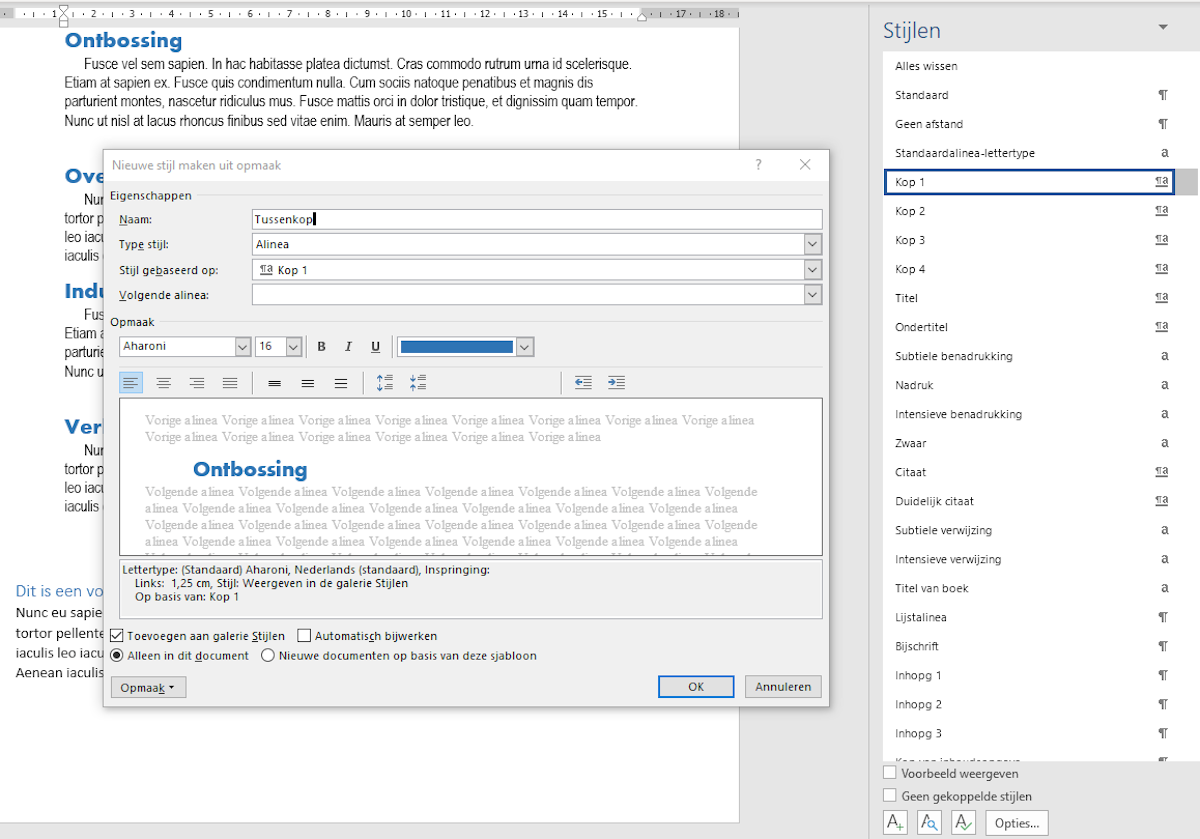Select the Kop 2 style in the list
This screenshot has height=839, width=1200.
coord(1020,211)
